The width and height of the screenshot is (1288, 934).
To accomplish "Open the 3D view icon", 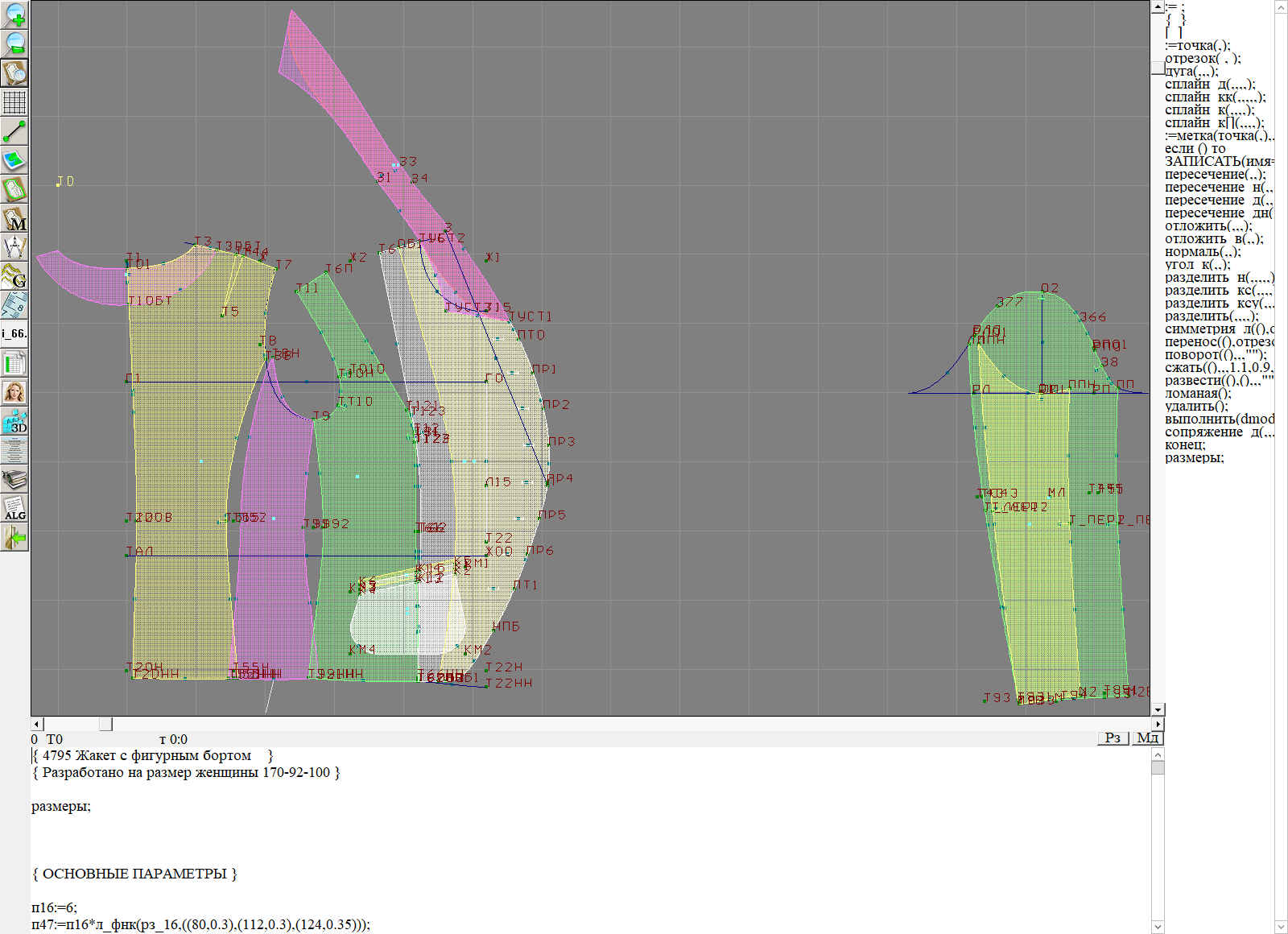I will 14,421.
